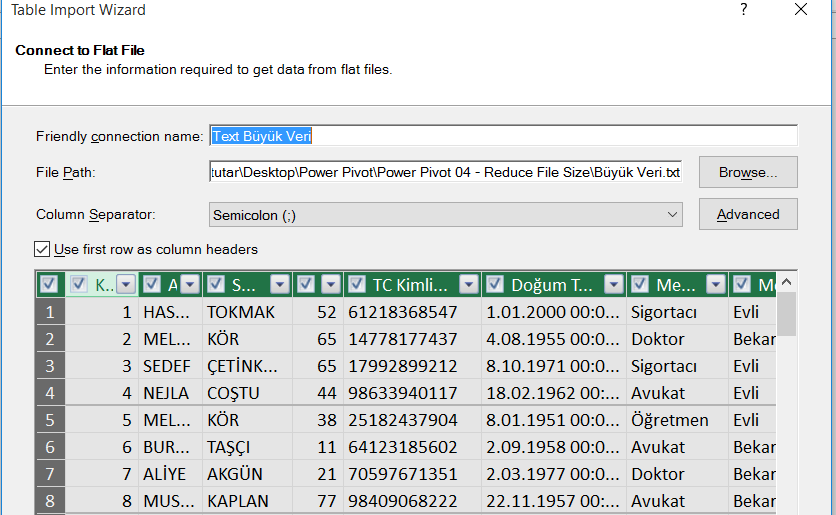
Task: Uncheck the Doğum T... column checkbox
Action: click(496, 285)
